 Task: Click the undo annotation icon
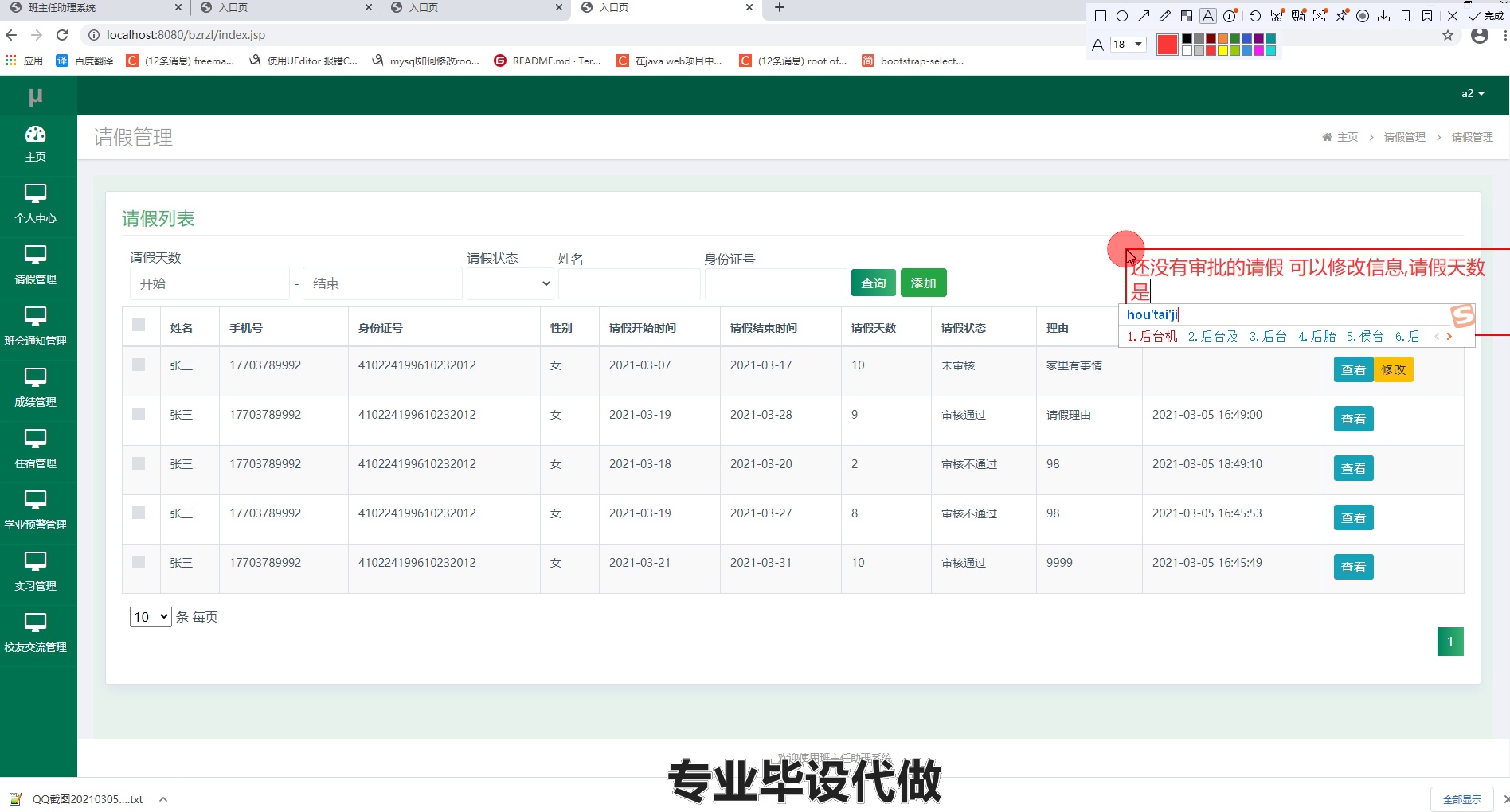point(1255,16)
